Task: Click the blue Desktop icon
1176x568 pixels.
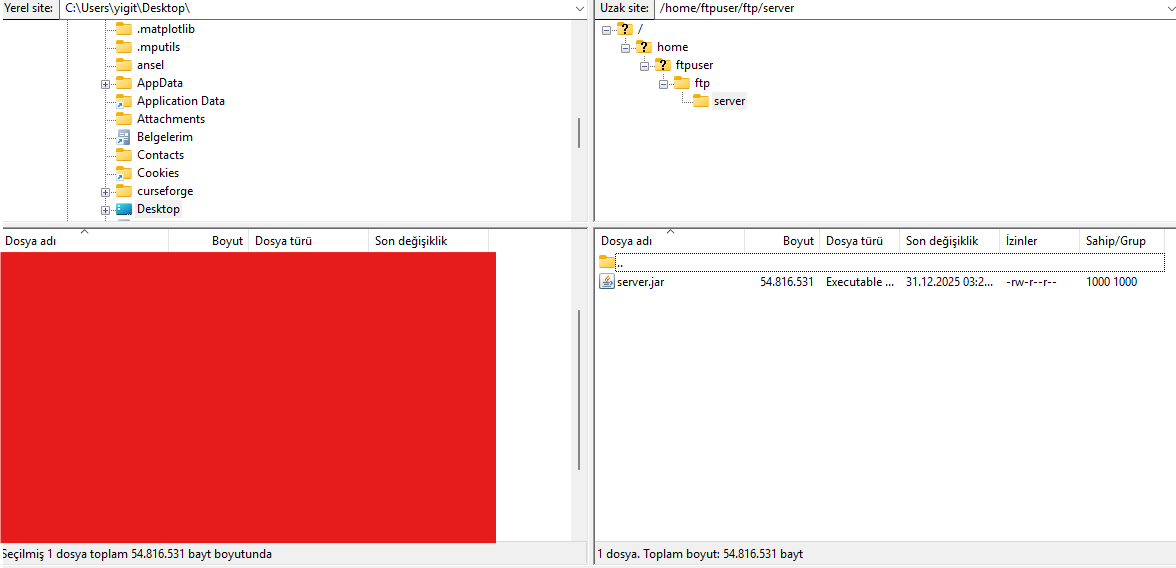Action: [x=124, y=209]
